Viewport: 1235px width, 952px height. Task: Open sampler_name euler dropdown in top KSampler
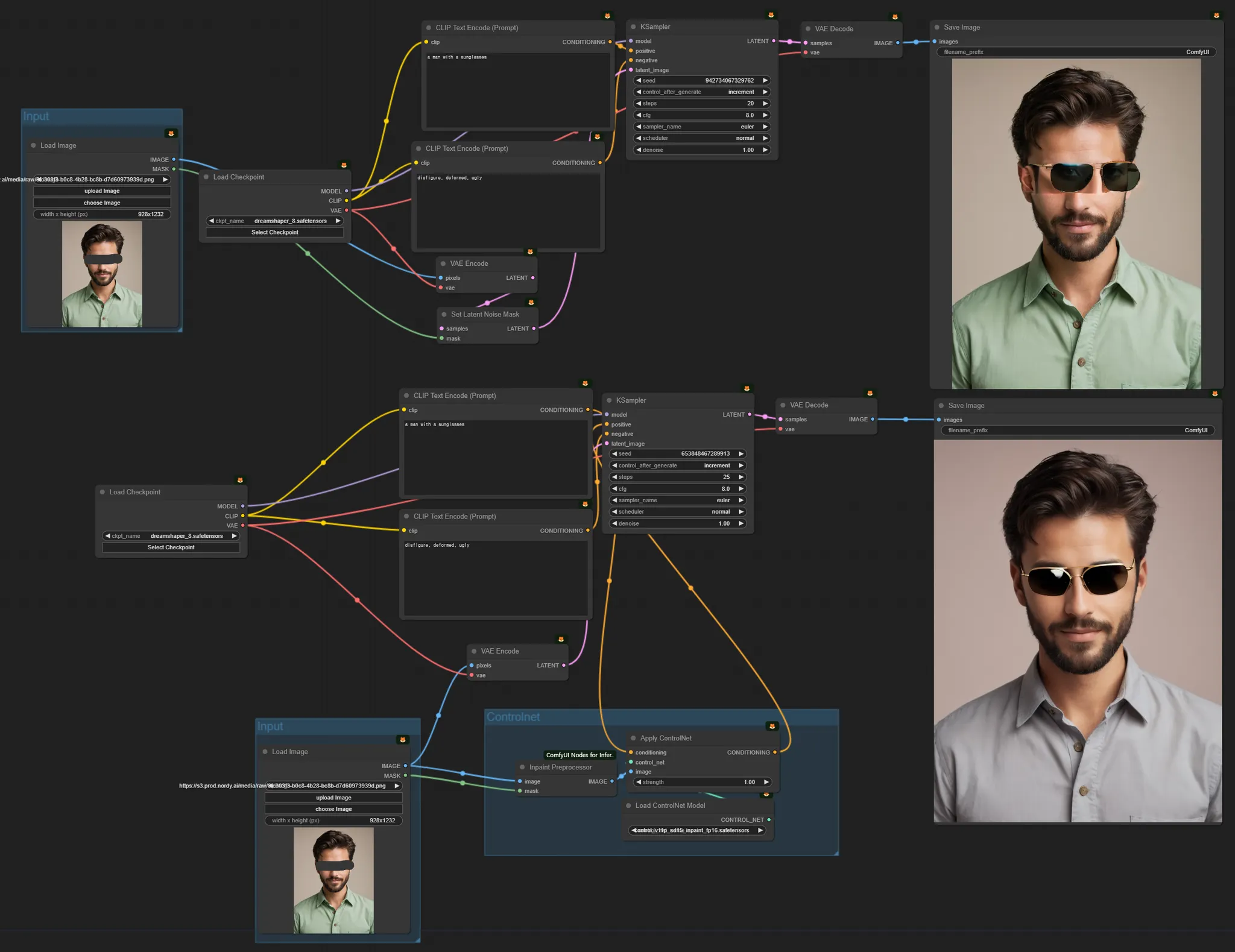coord(701,127)
